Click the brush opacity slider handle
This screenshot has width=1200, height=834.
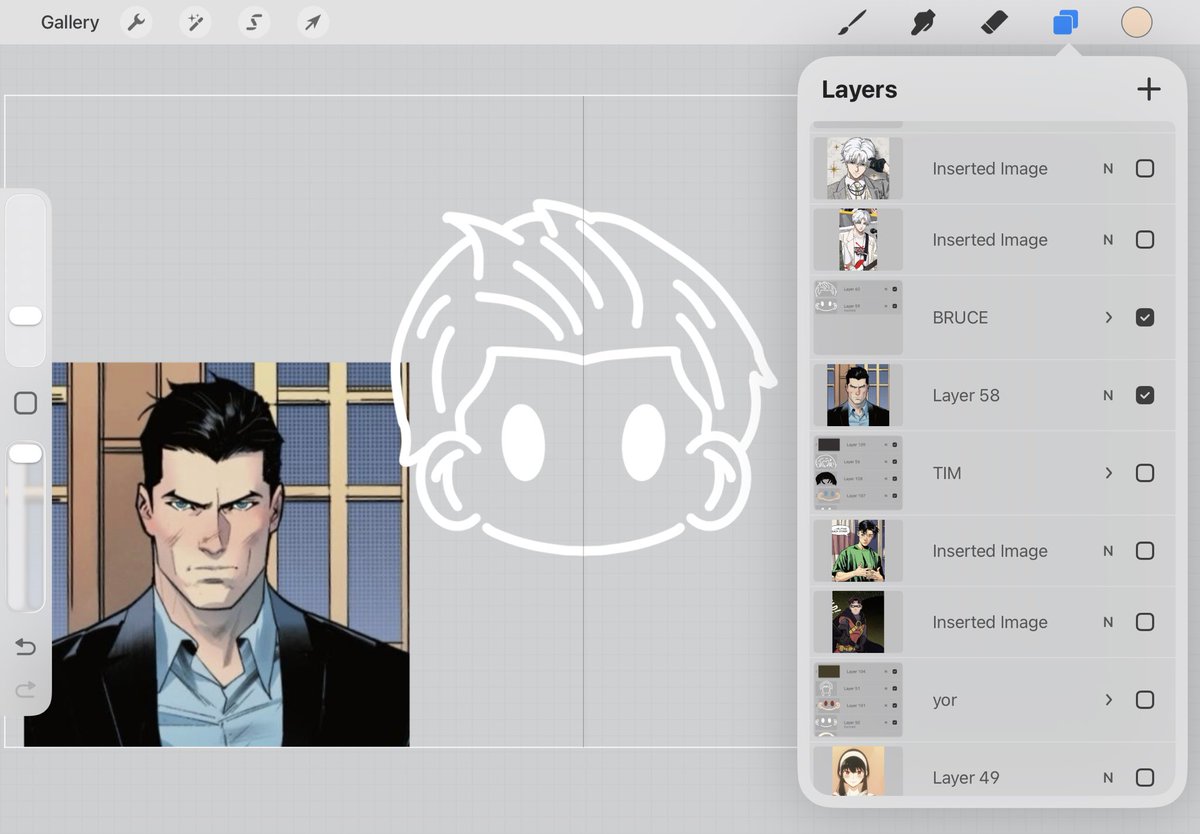coord(26,454)
